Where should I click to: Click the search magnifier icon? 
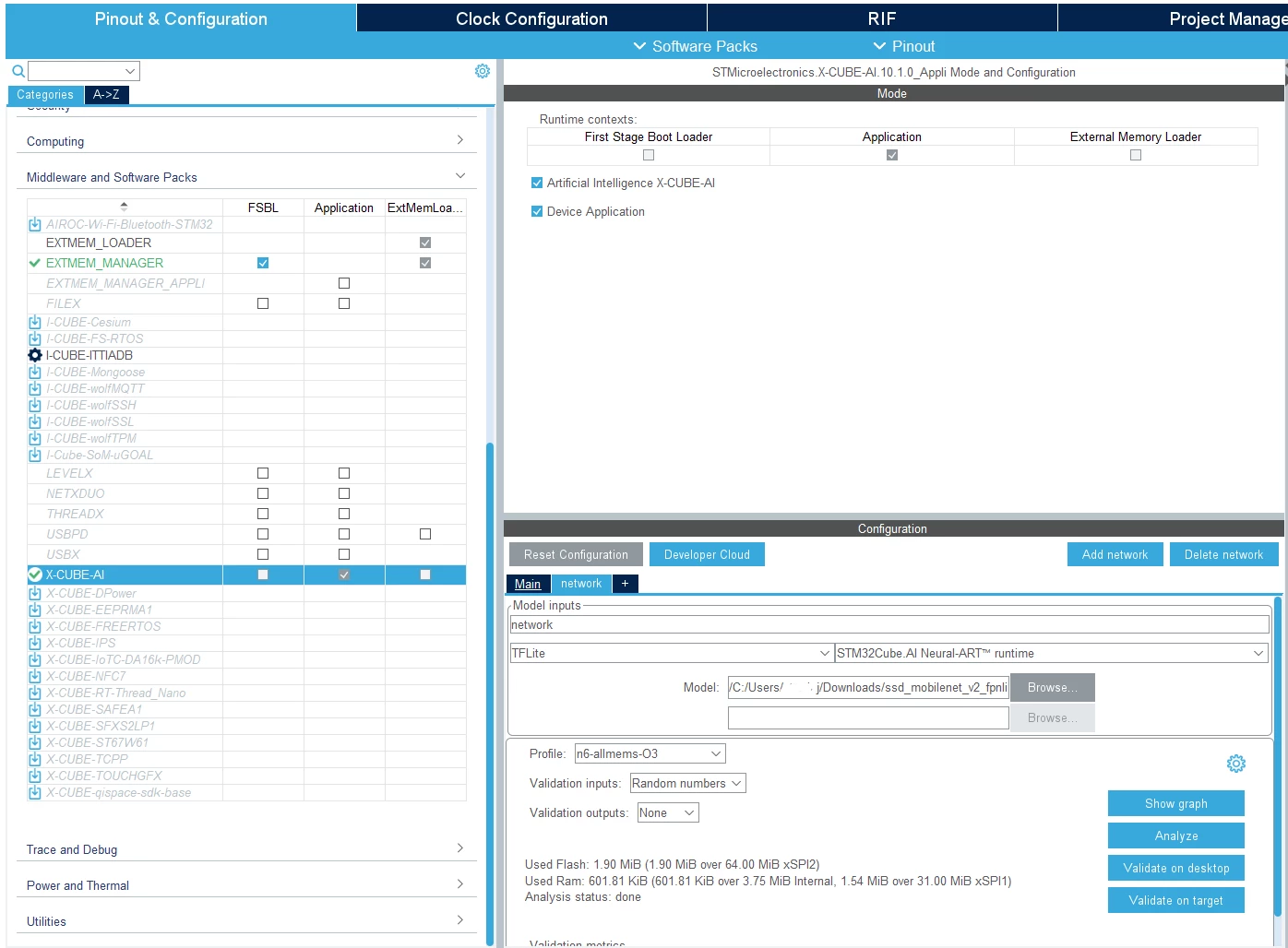click(x=18, y=71)
